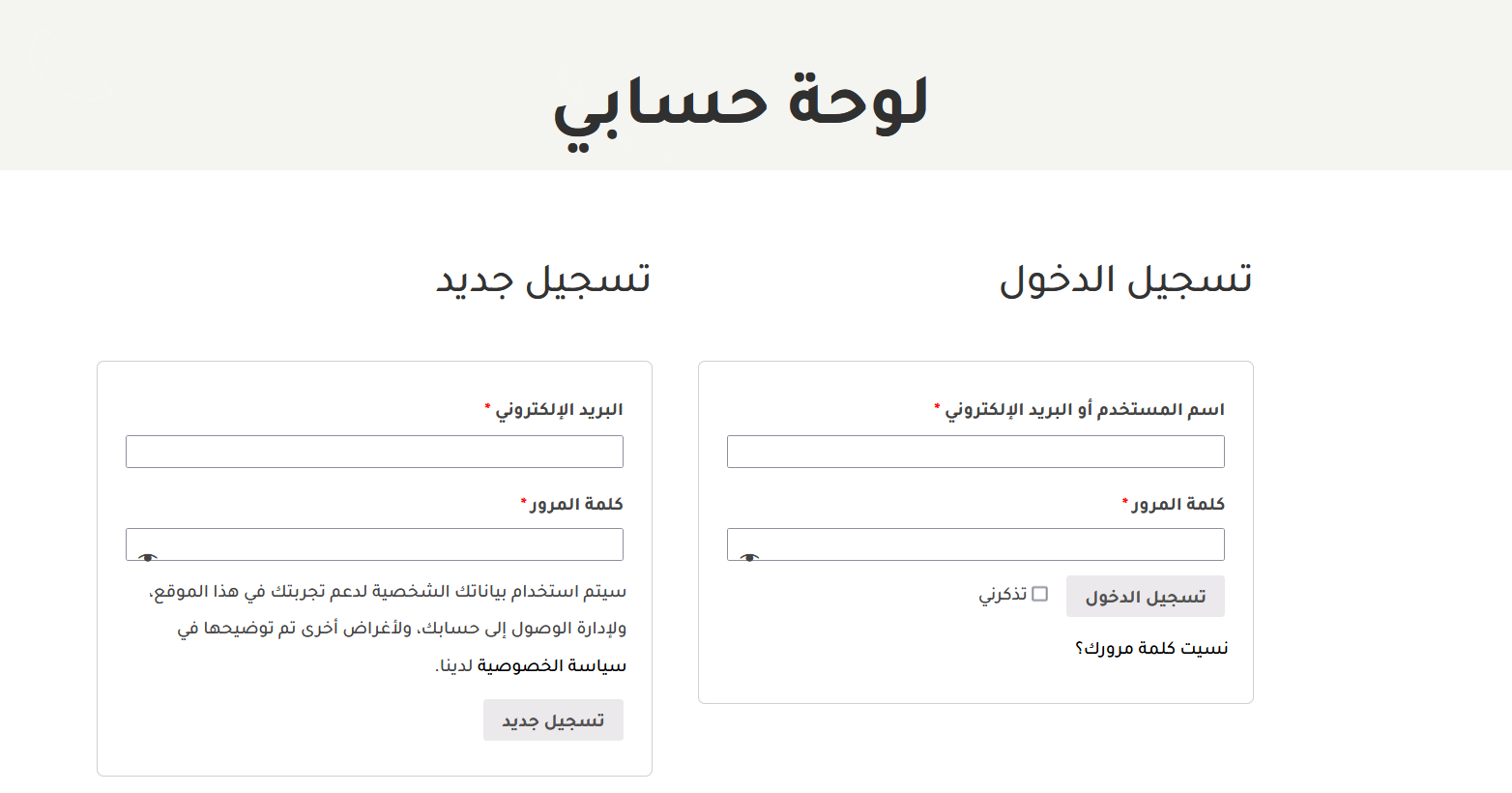Click the اسم المستخدم أو البريد الإلكتروني label
The height and width of the screenshot is (793, 1512).
click(x=1085, y=410)
